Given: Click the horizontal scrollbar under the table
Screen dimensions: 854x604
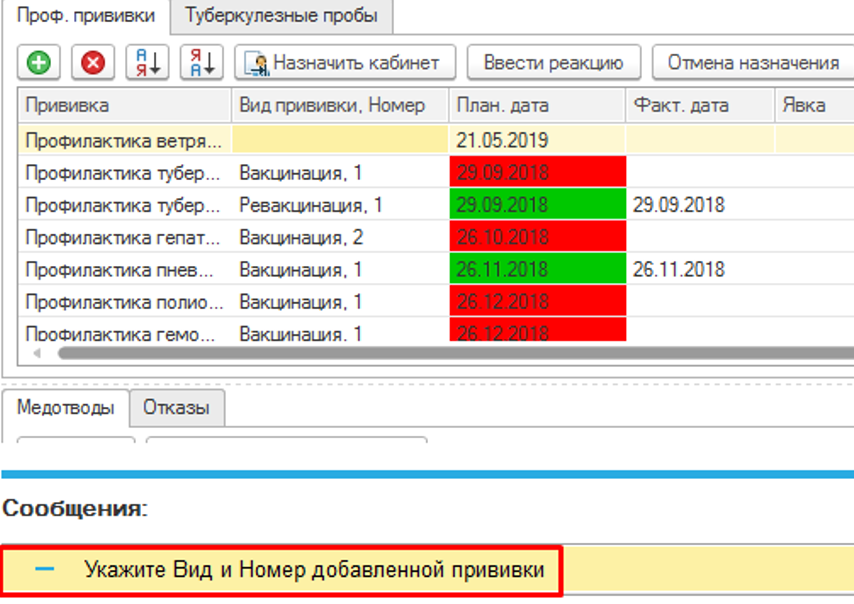Looking at the screenshot, I should click(450, 353).
